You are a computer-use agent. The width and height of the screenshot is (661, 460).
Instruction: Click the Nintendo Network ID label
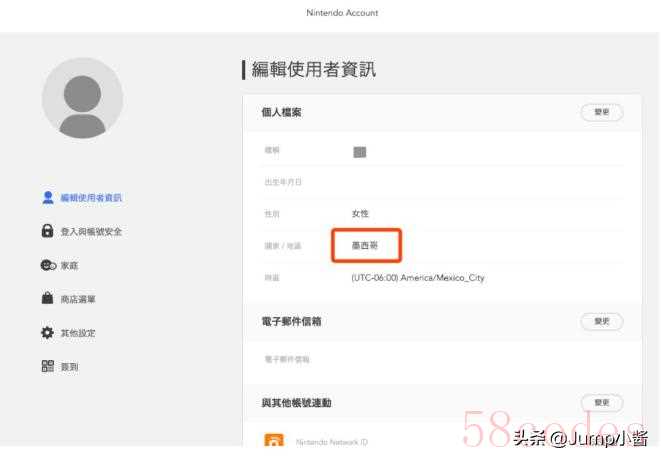332,442
